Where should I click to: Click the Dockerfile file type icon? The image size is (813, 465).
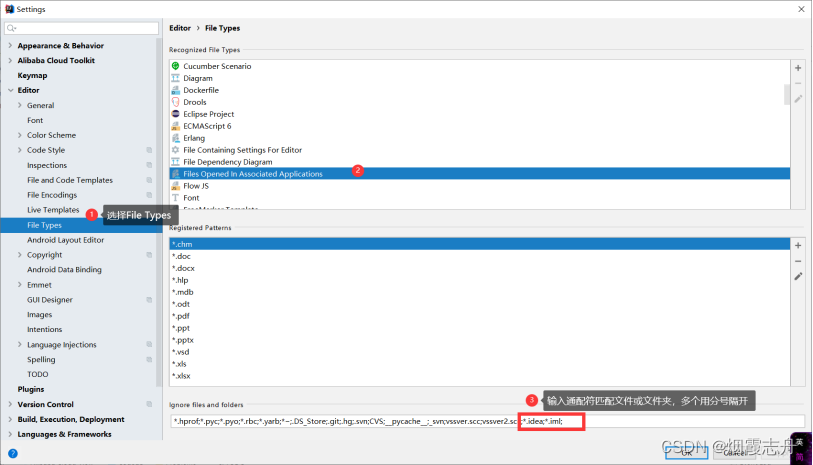point(175,90)
